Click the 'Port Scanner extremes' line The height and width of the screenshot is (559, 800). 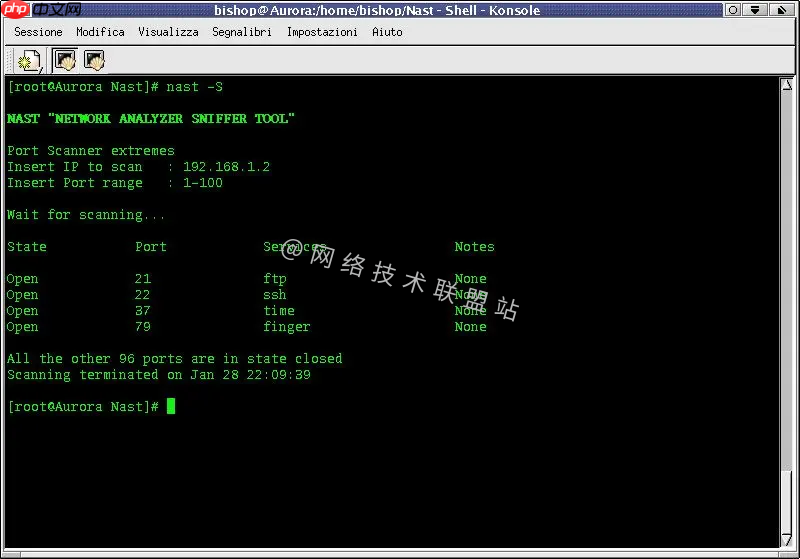point(91,151)
